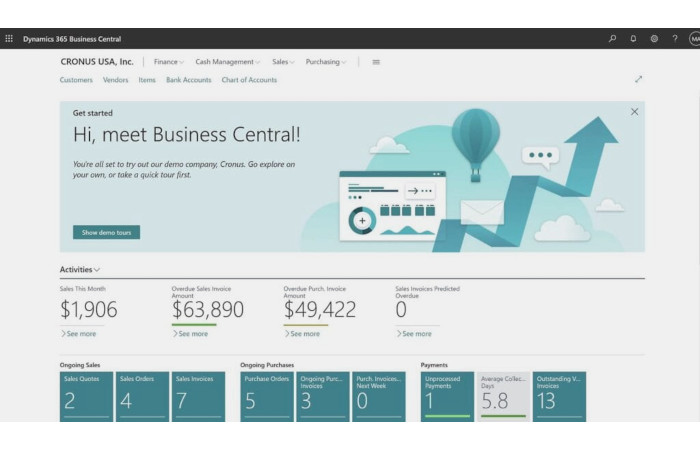Click the Ongoing Purchases group heading
700x450 pixels.
pos(267,365)
